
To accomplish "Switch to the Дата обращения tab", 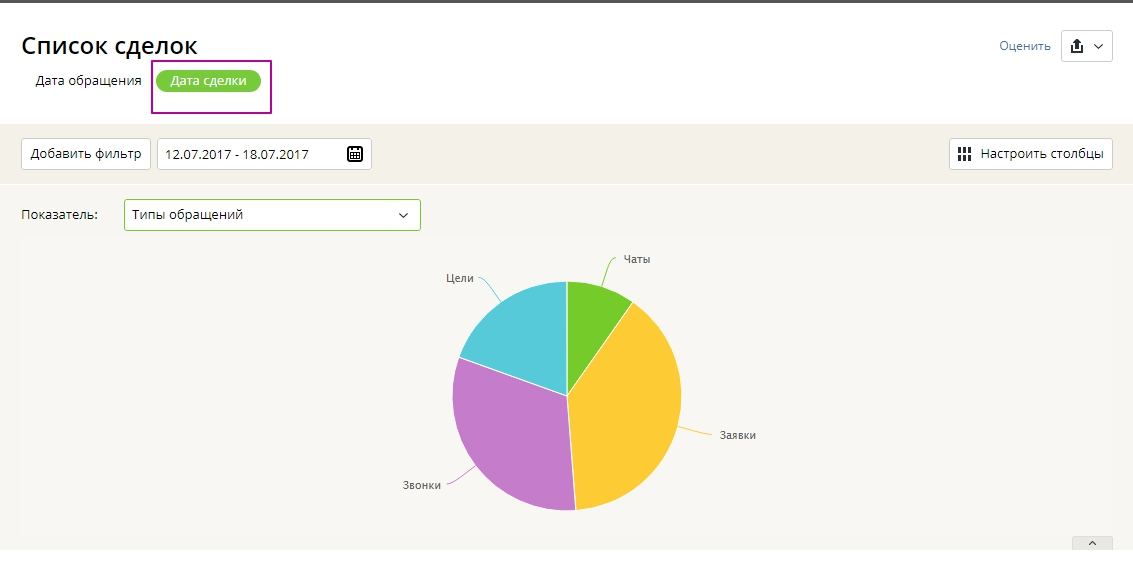I will coord(88,81).
